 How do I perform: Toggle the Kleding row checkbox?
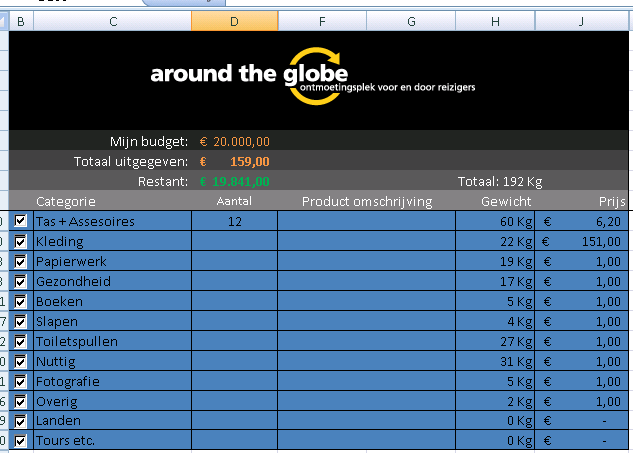[20, 241]
